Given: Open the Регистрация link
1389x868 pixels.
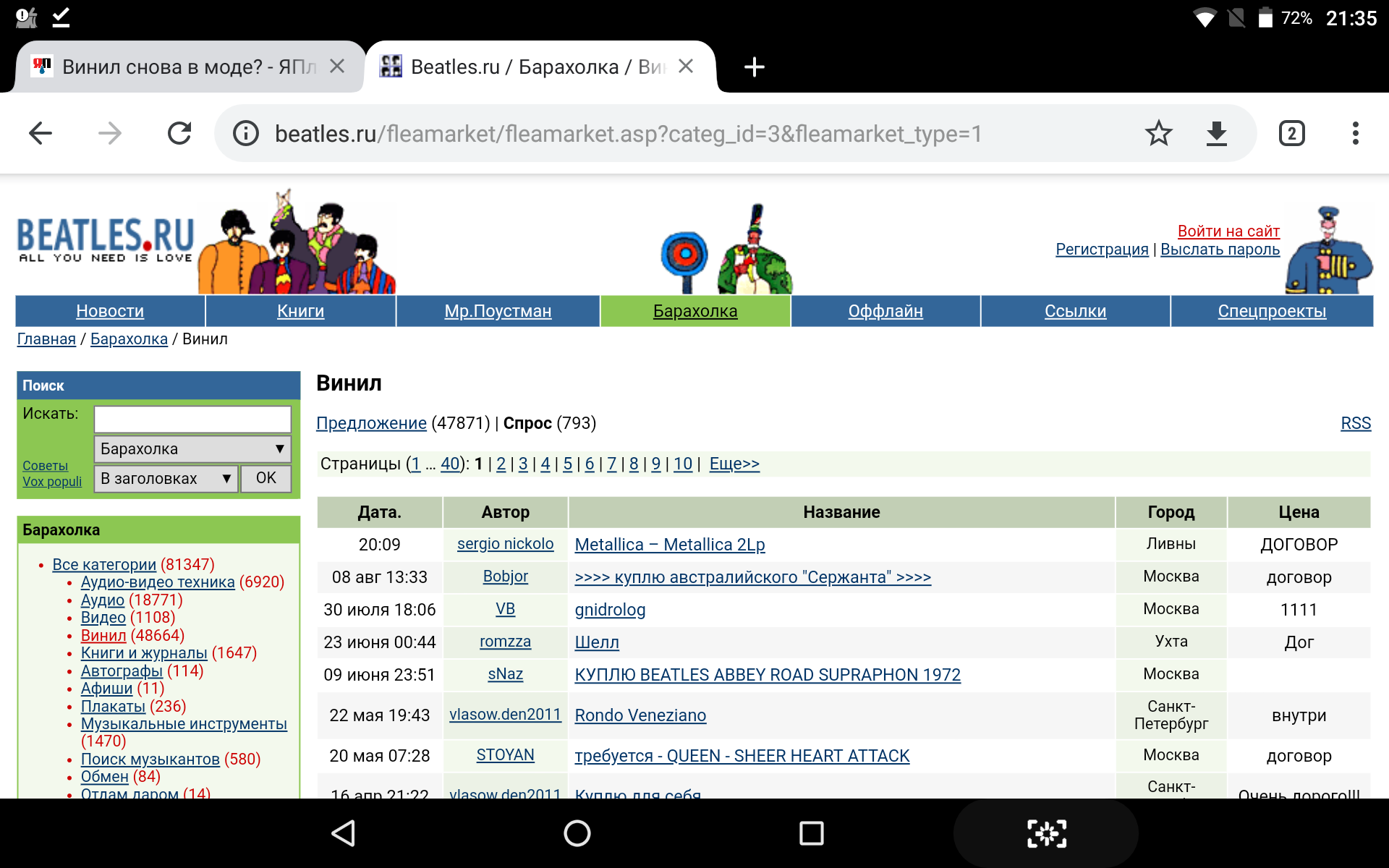Looking at the screenshot, I should 1102,250.
